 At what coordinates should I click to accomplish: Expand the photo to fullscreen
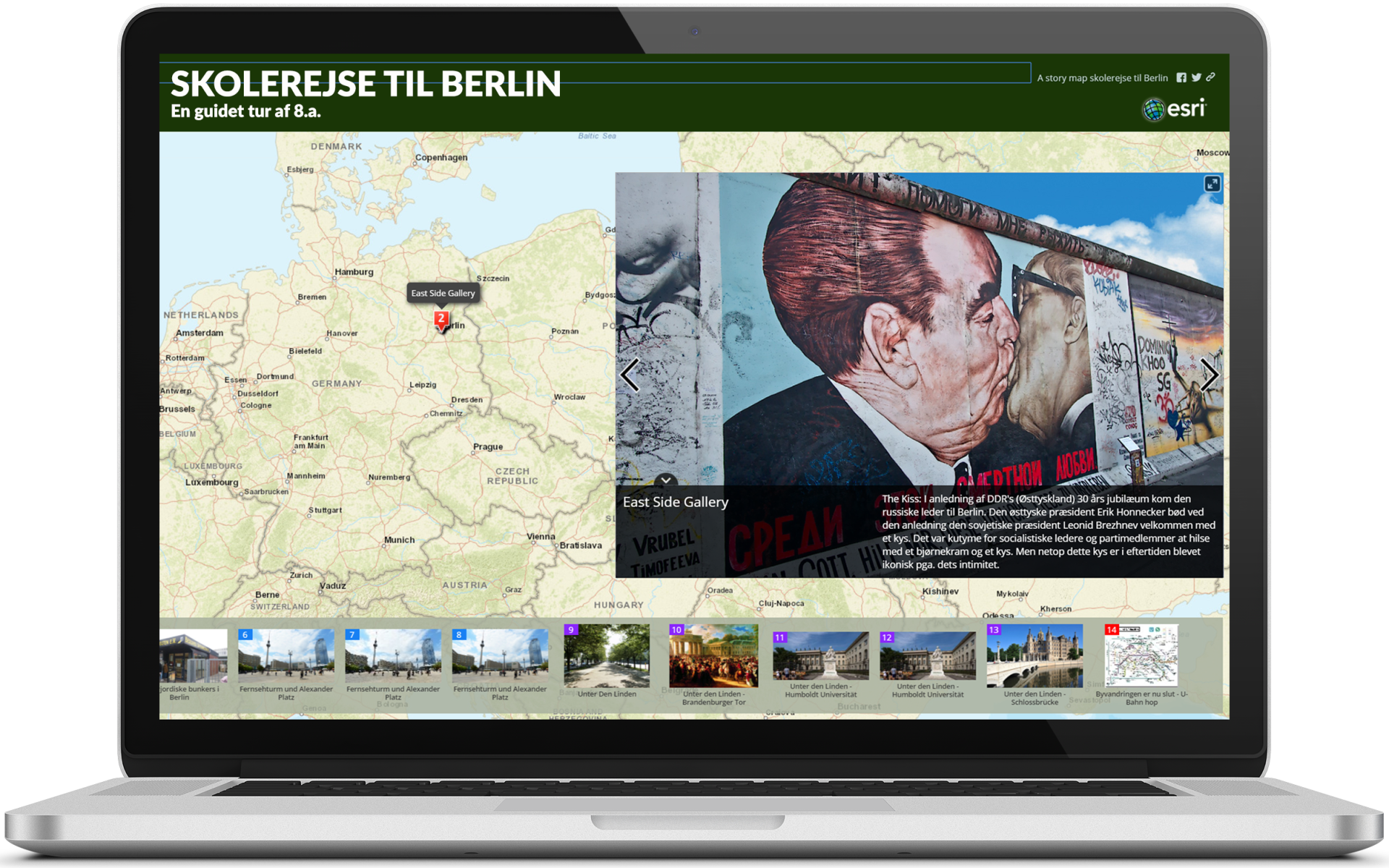[1212, 184]
